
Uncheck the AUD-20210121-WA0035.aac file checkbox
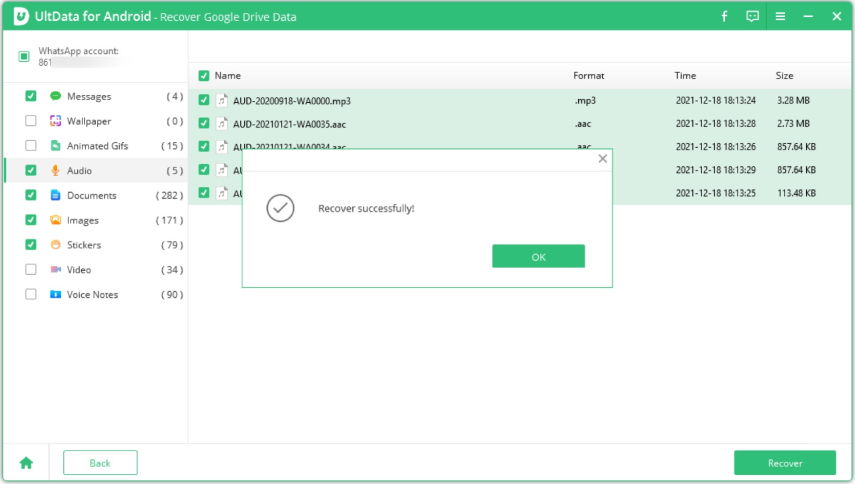(204, 123)
